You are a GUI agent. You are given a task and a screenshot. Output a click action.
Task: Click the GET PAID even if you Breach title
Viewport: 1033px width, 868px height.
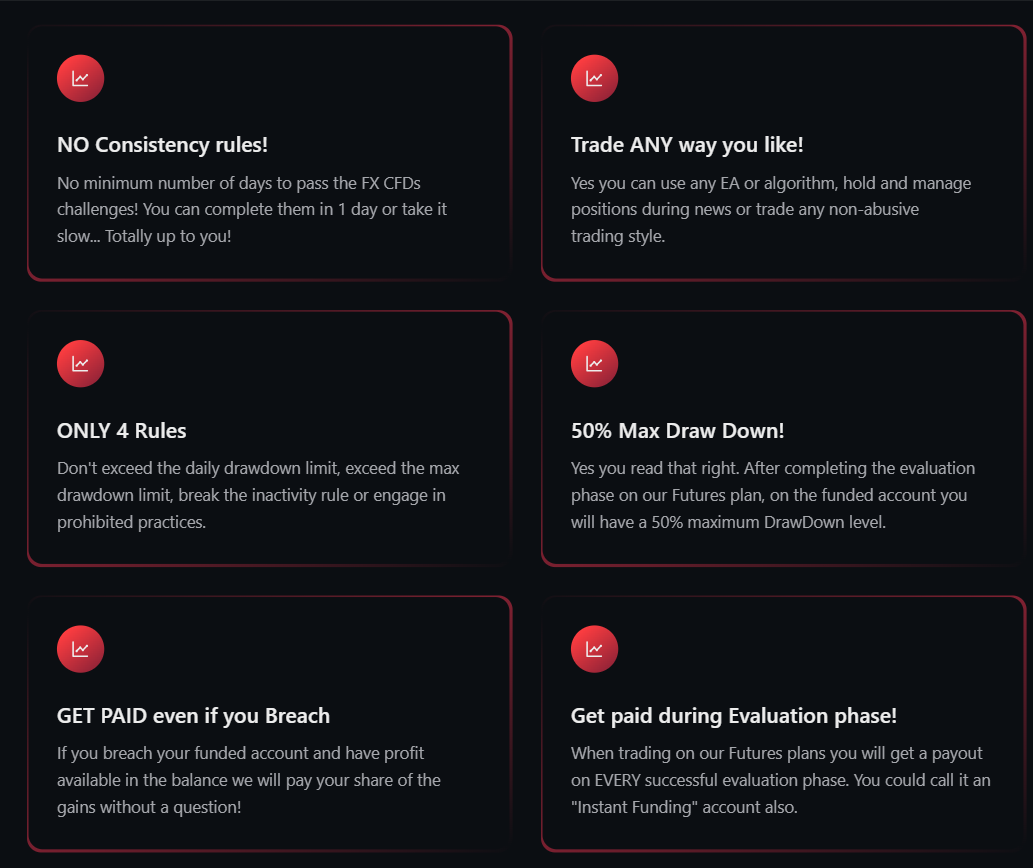point(193,716)
